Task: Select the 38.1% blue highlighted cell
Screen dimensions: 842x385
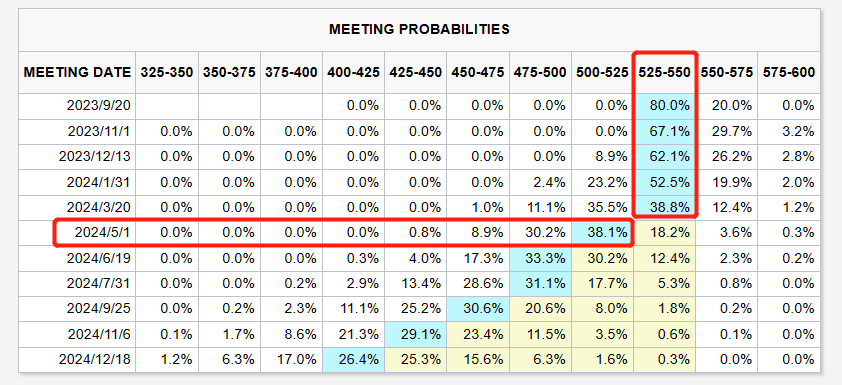Action: (603, 233)
